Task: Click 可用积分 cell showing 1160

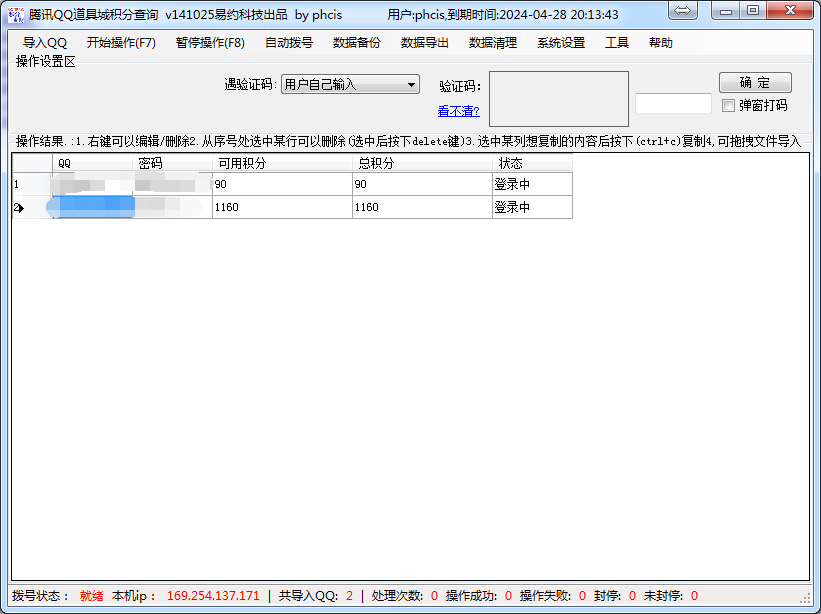Action: pos(283,207)
